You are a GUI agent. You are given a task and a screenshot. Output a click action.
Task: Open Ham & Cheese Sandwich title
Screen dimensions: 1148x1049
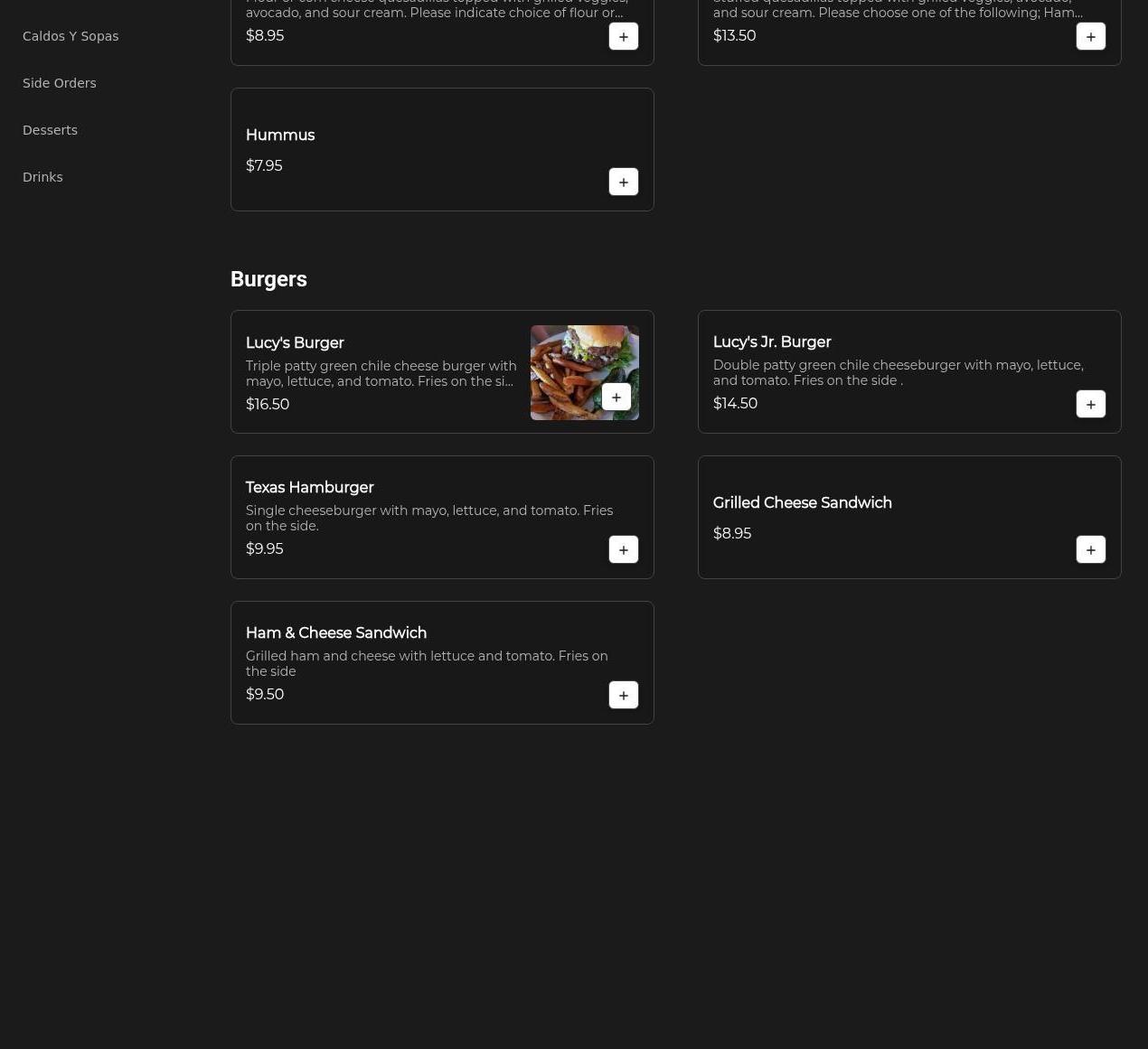(335, 633)
